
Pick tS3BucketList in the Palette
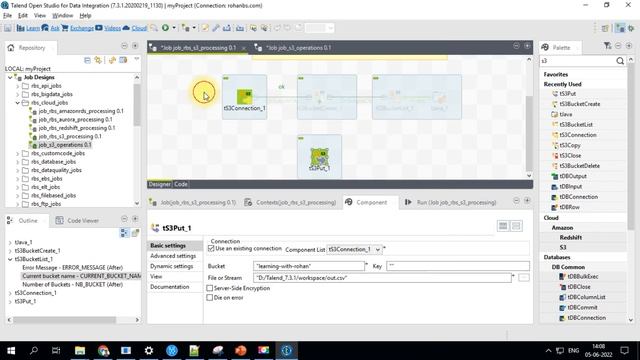pos(576,124)
